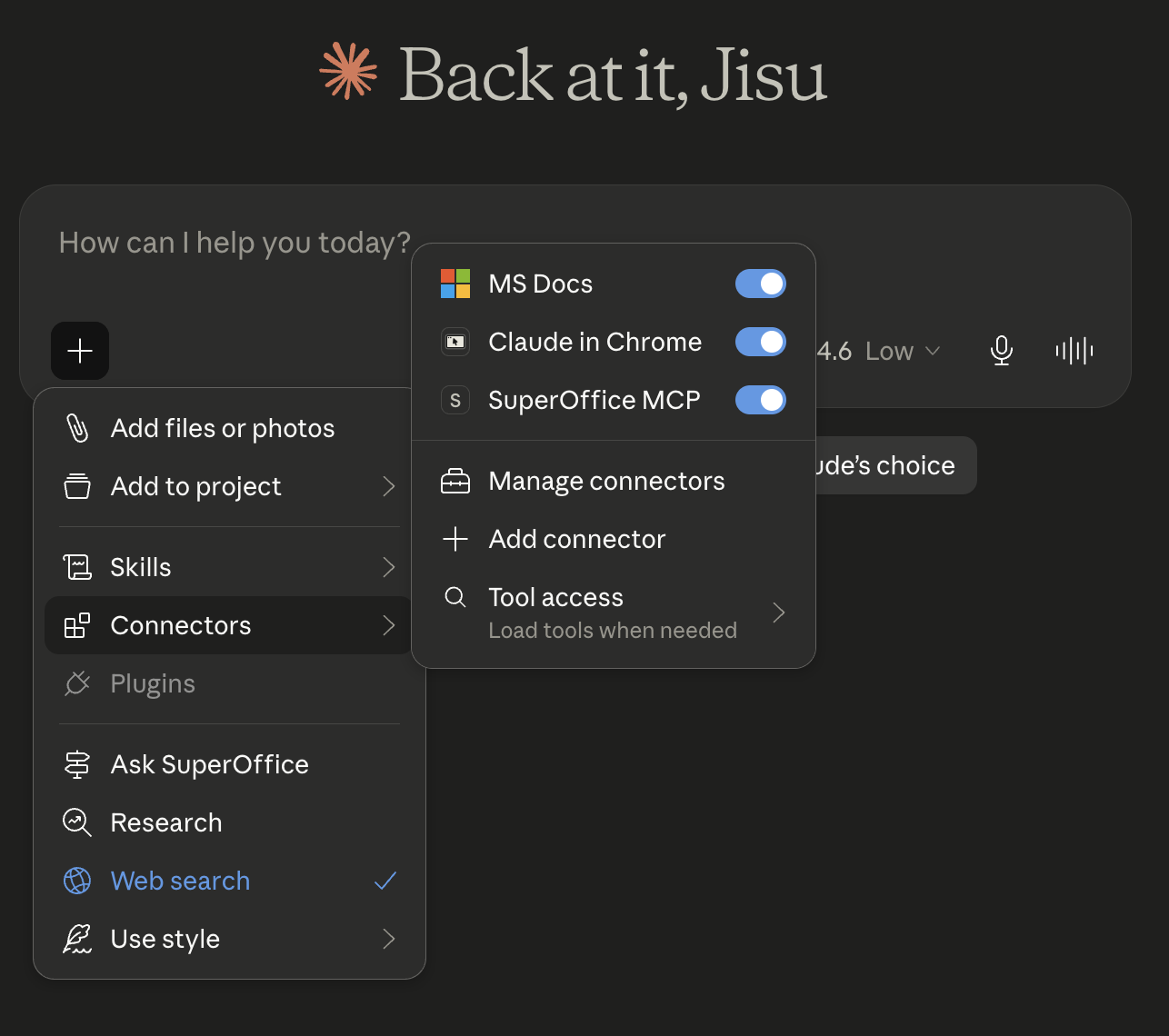Open the Skills menu entry

(229, 567)
